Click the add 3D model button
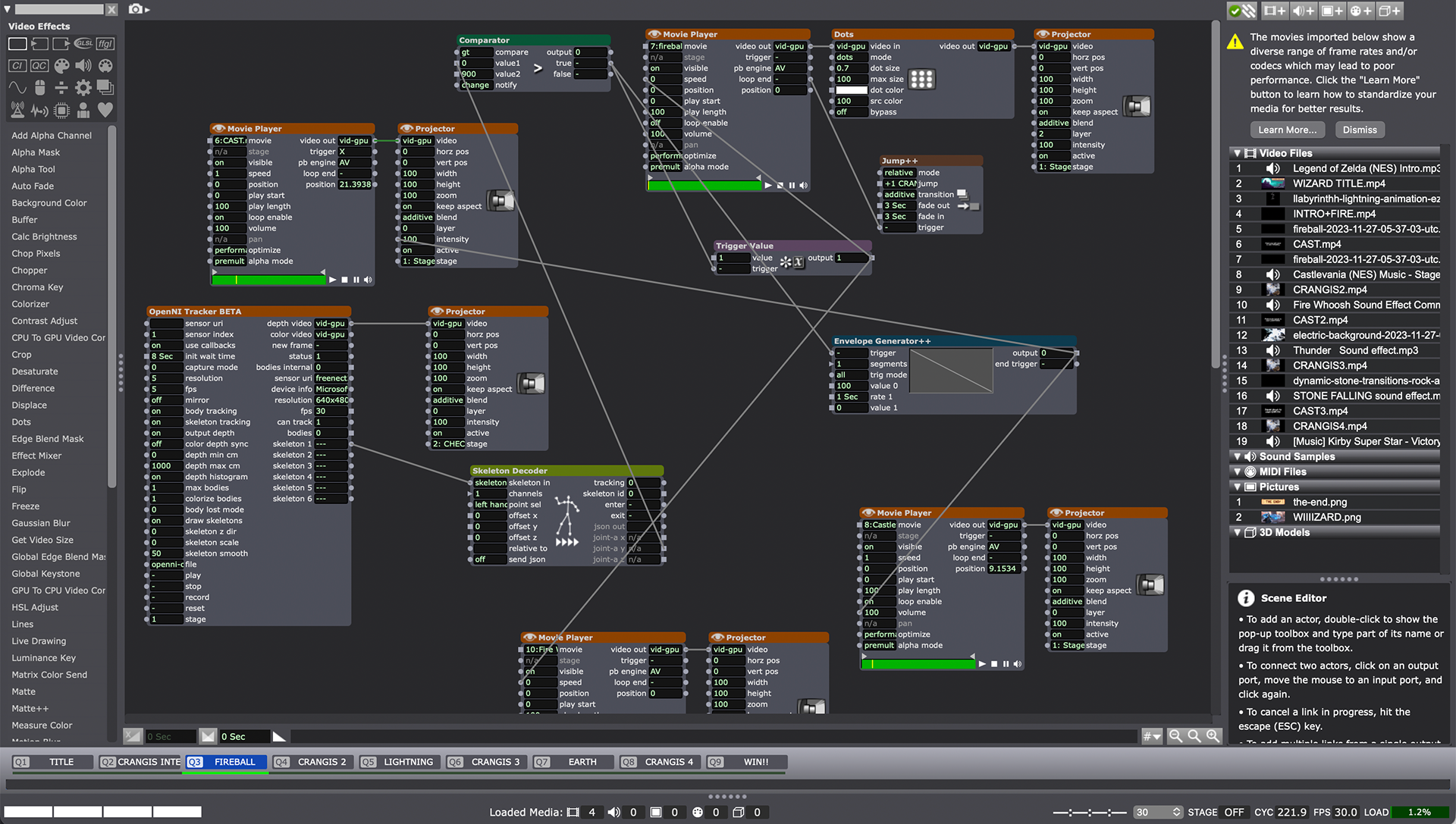Image resolution: width=1456 pixels, height=824 pixels. [1389, 11]
